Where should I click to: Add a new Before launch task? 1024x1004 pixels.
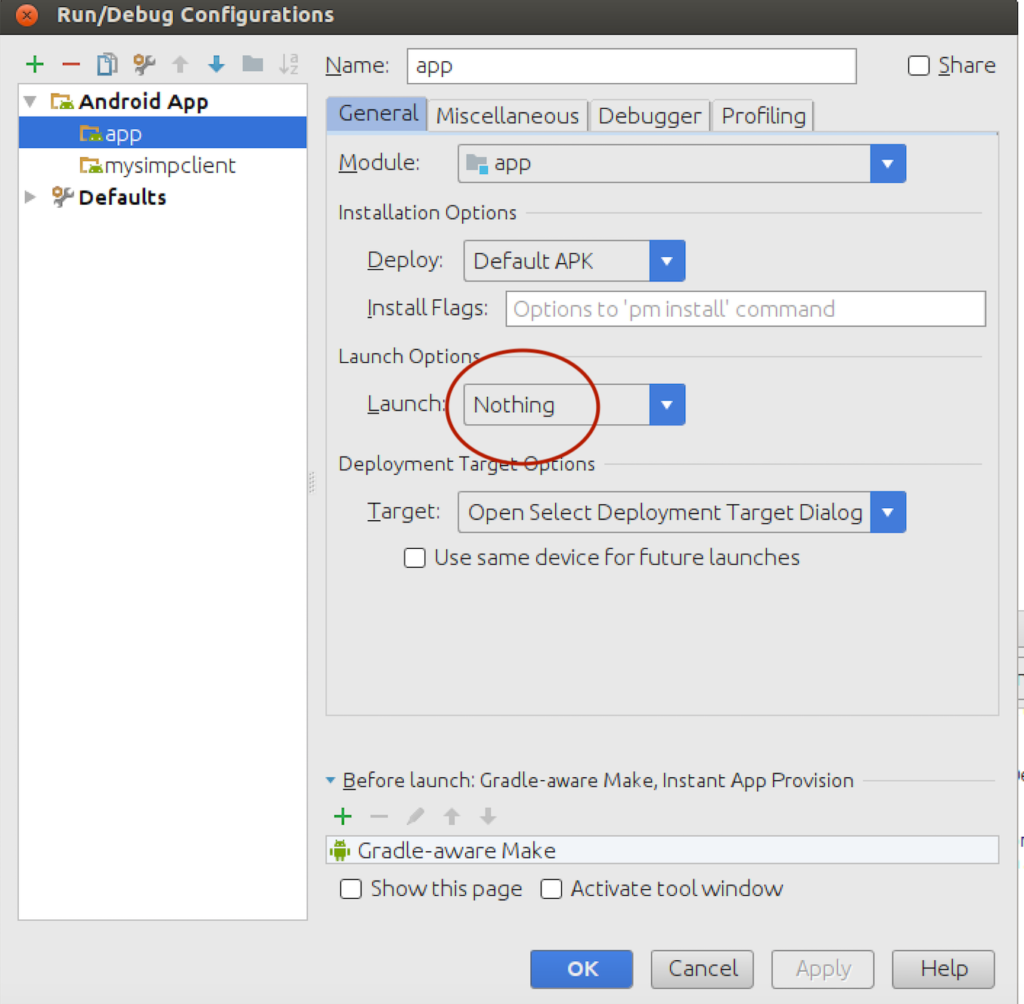pyautogui.click(x=343, y=816)
